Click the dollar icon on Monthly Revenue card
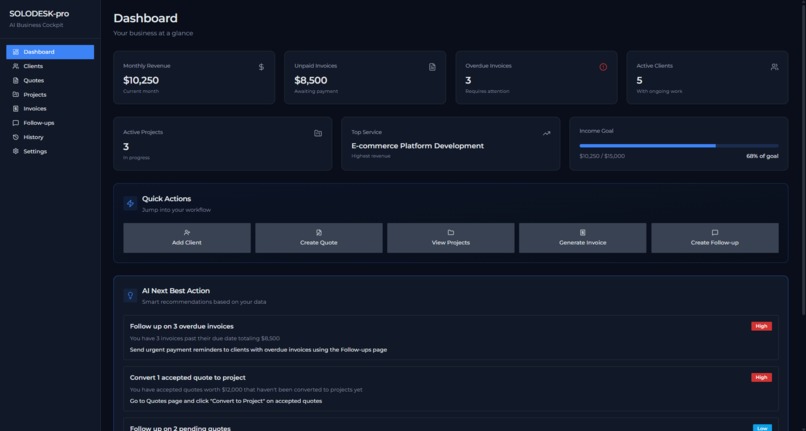 coord(261,67)
